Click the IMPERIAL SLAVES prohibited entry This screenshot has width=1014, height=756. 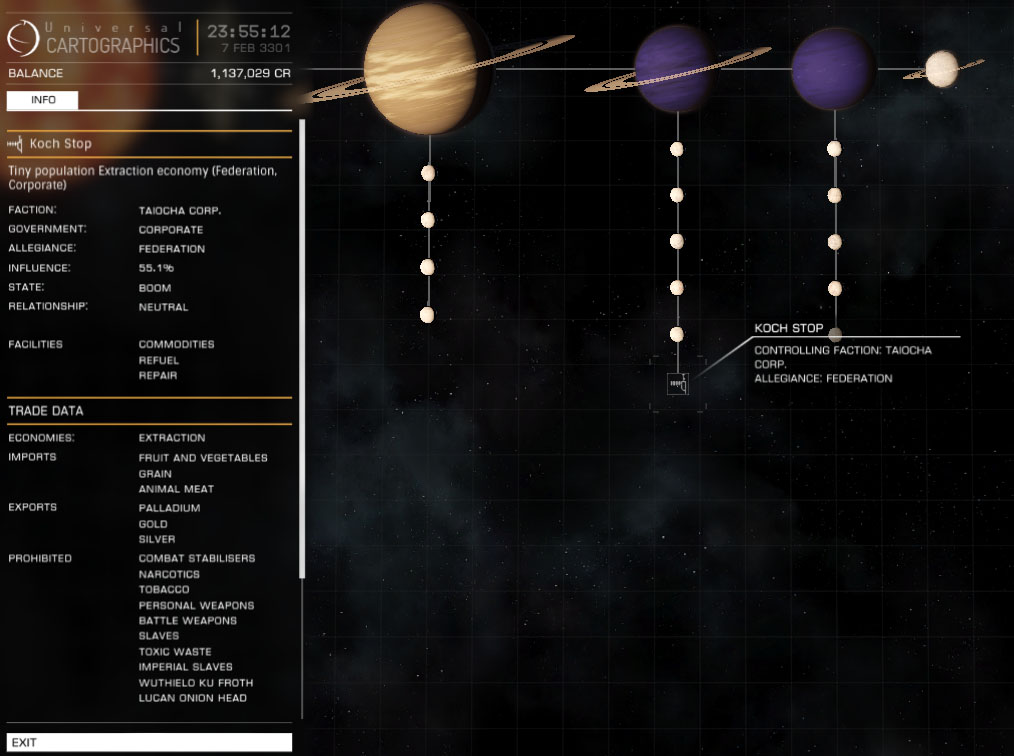(x=186, y=667)
